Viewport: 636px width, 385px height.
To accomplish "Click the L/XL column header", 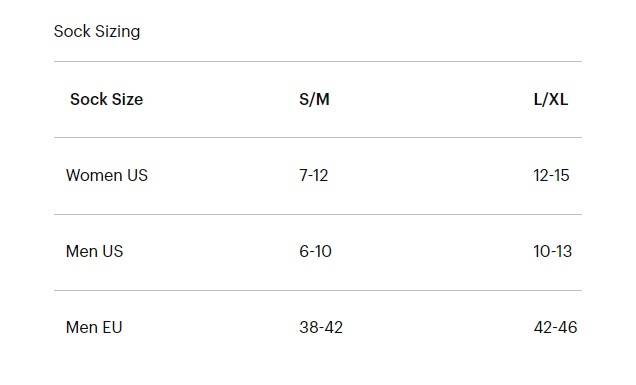I will pyautogui.click(x=550, y=99).
